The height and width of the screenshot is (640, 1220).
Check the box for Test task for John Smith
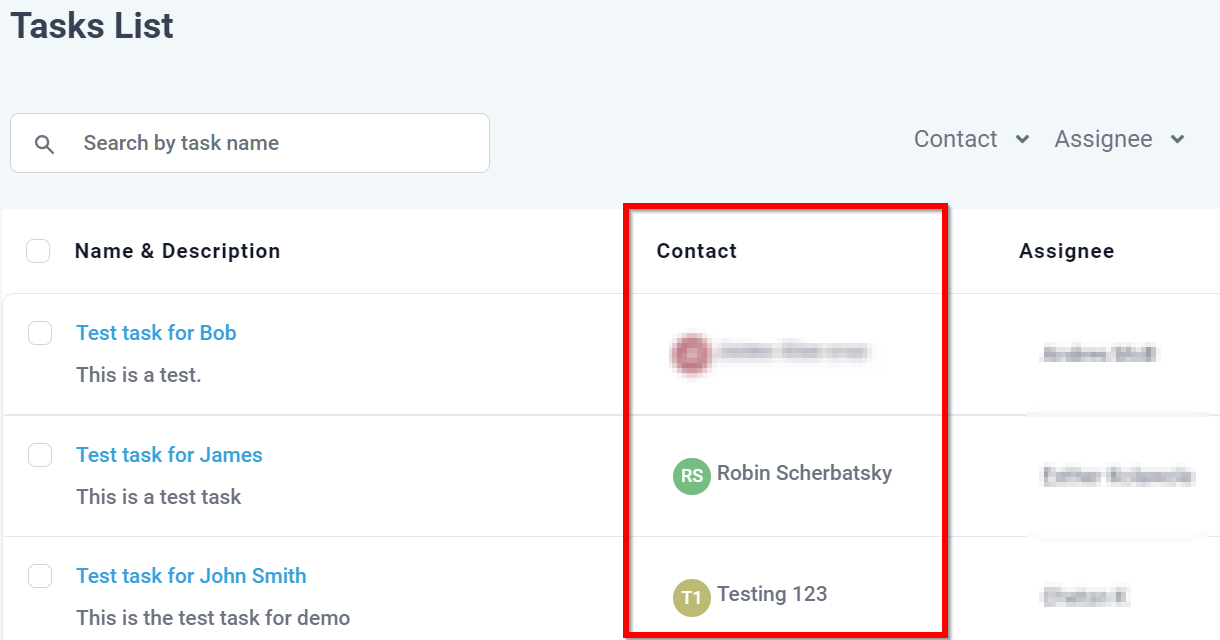(x=40, y=576)
